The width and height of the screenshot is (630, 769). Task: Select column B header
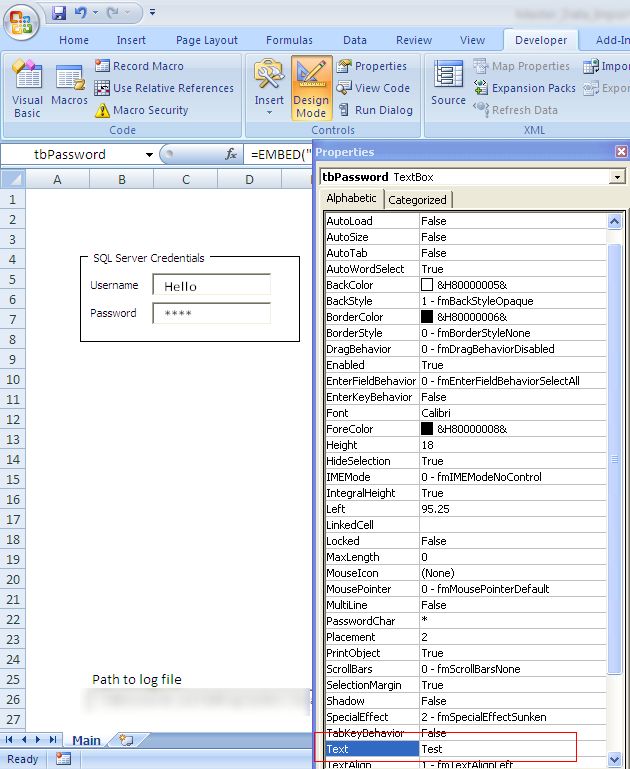tap(122, 179)
